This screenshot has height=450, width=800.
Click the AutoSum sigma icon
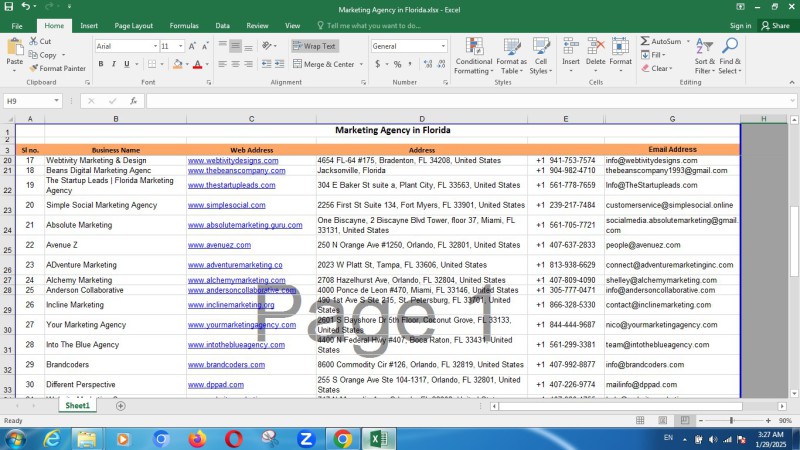click(644, 42)
